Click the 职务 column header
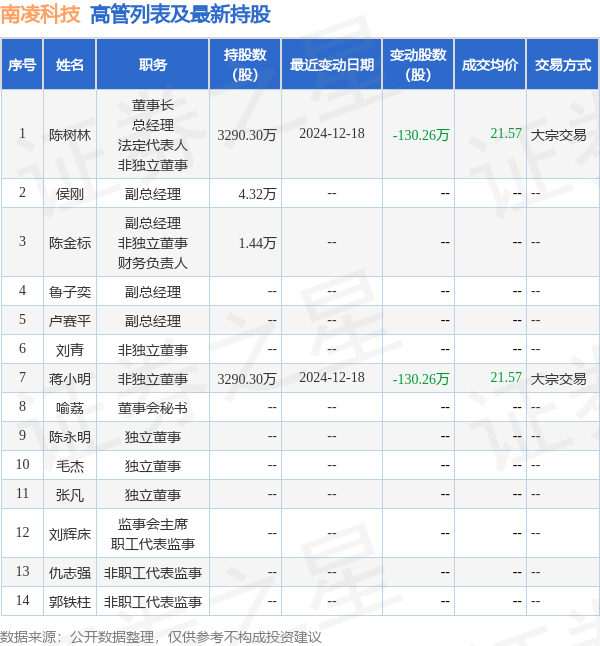 (152, 65)
